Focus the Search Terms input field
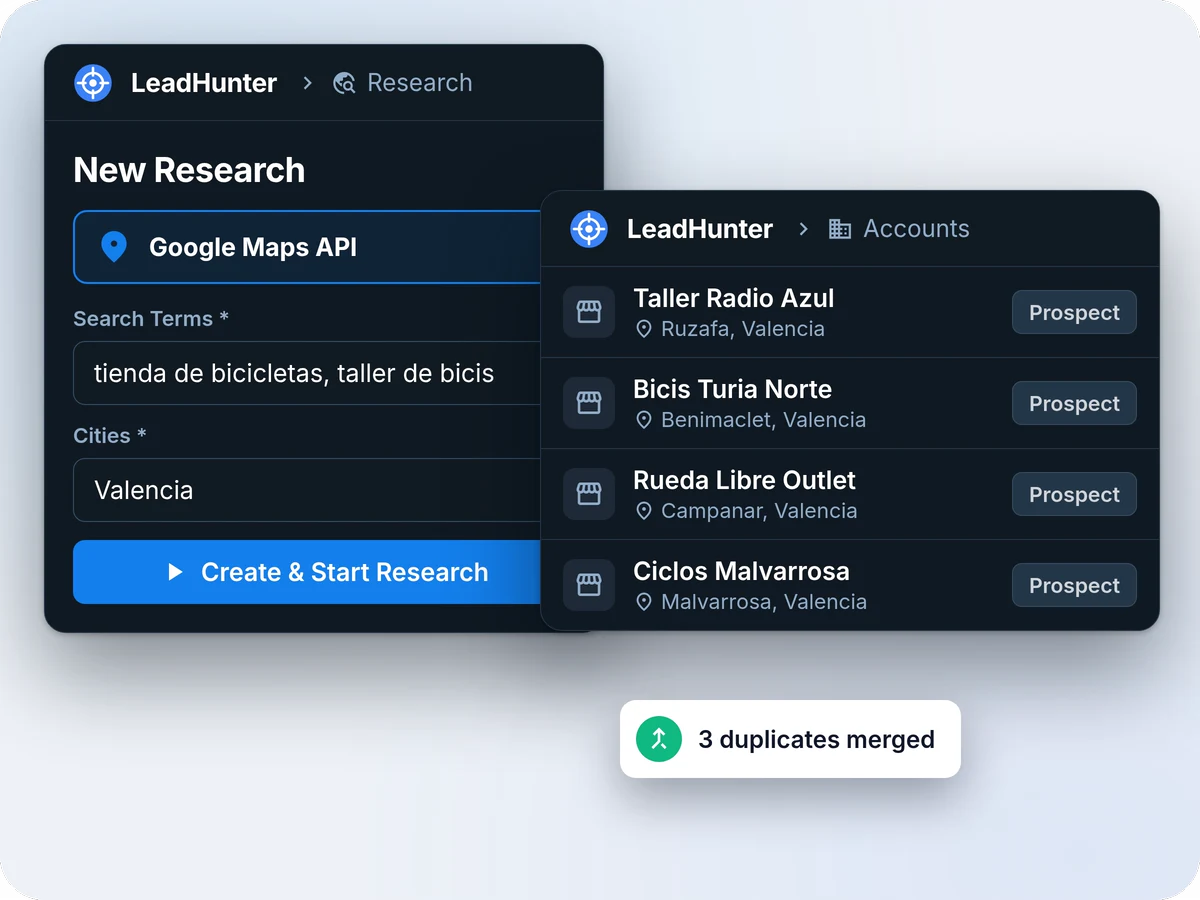Viewport: 1200px width, 900px height. click(308, 373)
